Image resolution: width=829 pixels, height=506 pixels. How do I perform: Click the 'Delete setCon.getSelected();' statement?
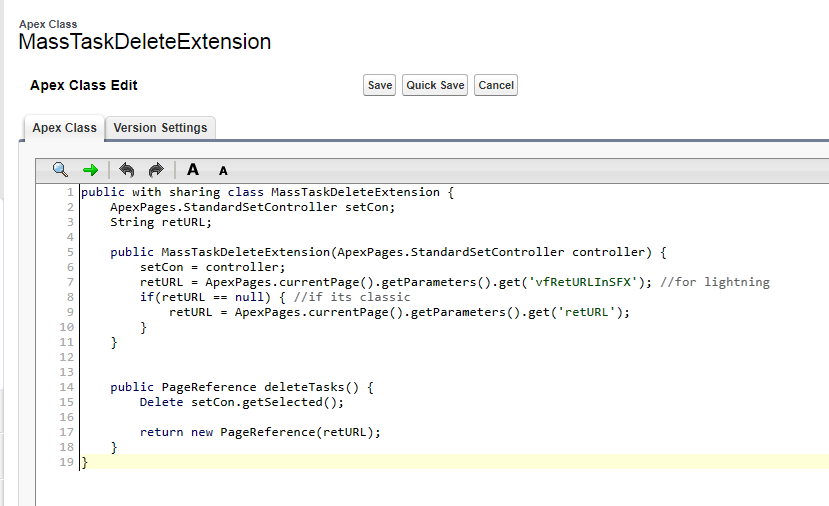click(x=241, y=402)
